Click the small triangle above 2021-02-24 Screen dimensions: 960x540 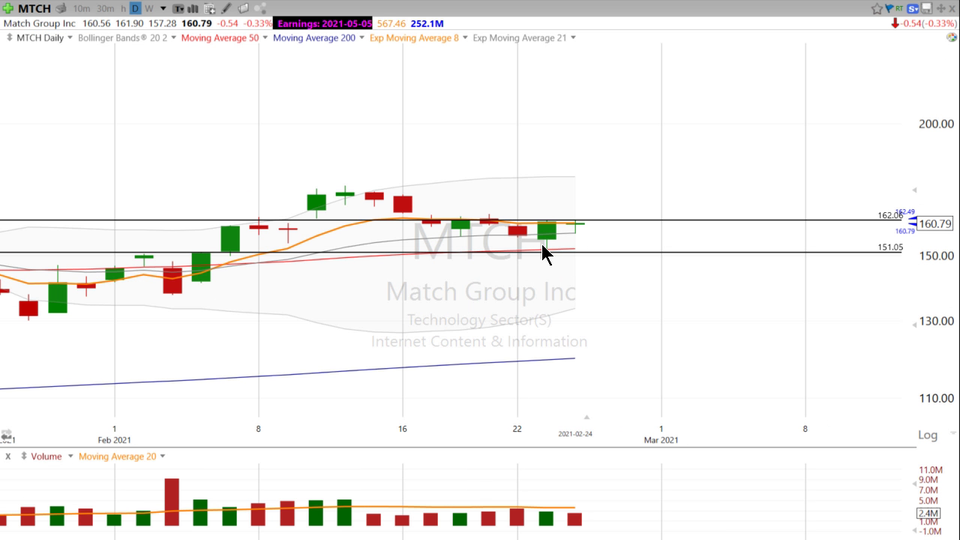(x=587, y=417)
